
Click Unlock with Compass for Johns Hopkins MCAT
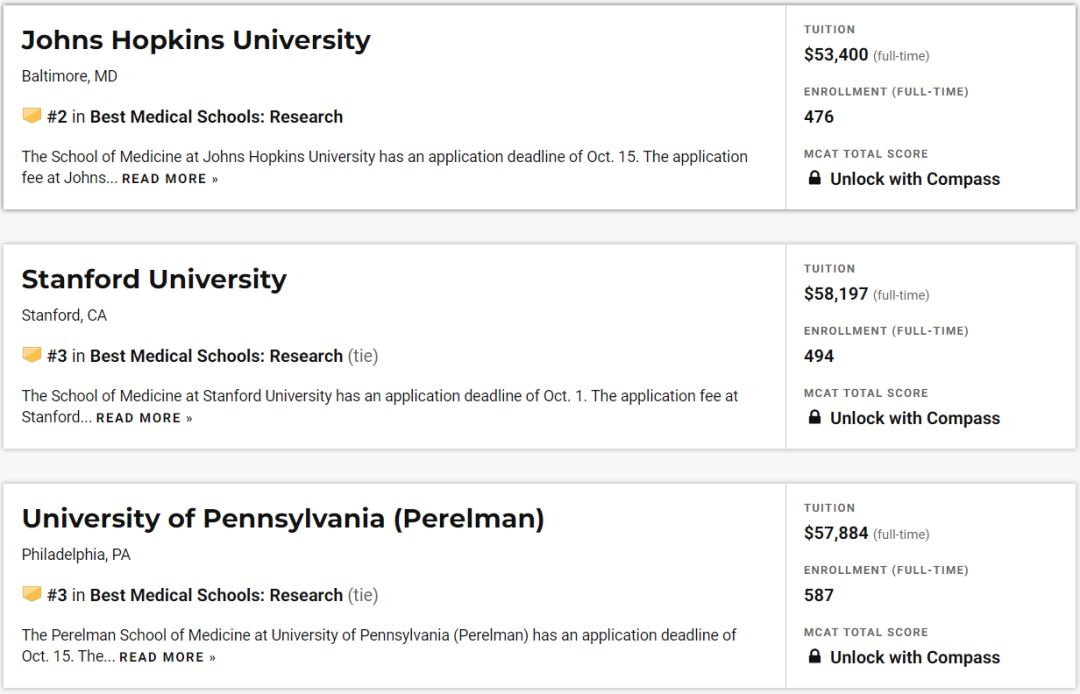(x=914, y=179)
